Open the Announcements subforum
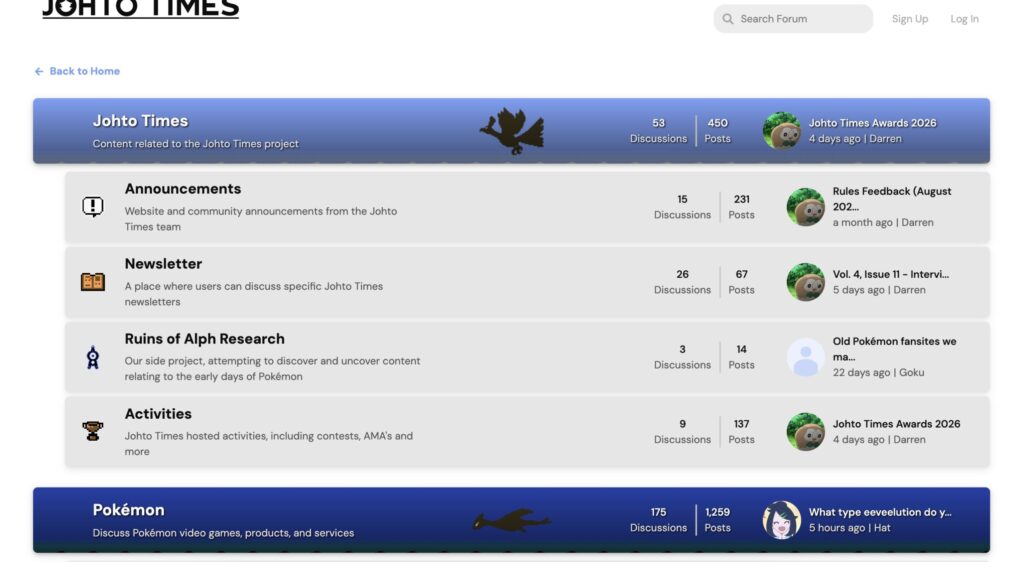The width and height of the screenshot is (1024, 562). tap(183, 189)
